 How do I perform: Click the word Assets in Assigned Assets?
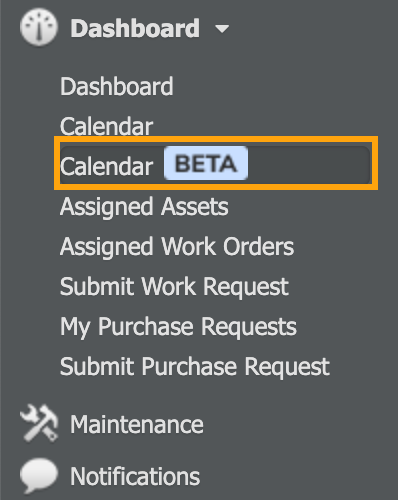pos(195,207)
